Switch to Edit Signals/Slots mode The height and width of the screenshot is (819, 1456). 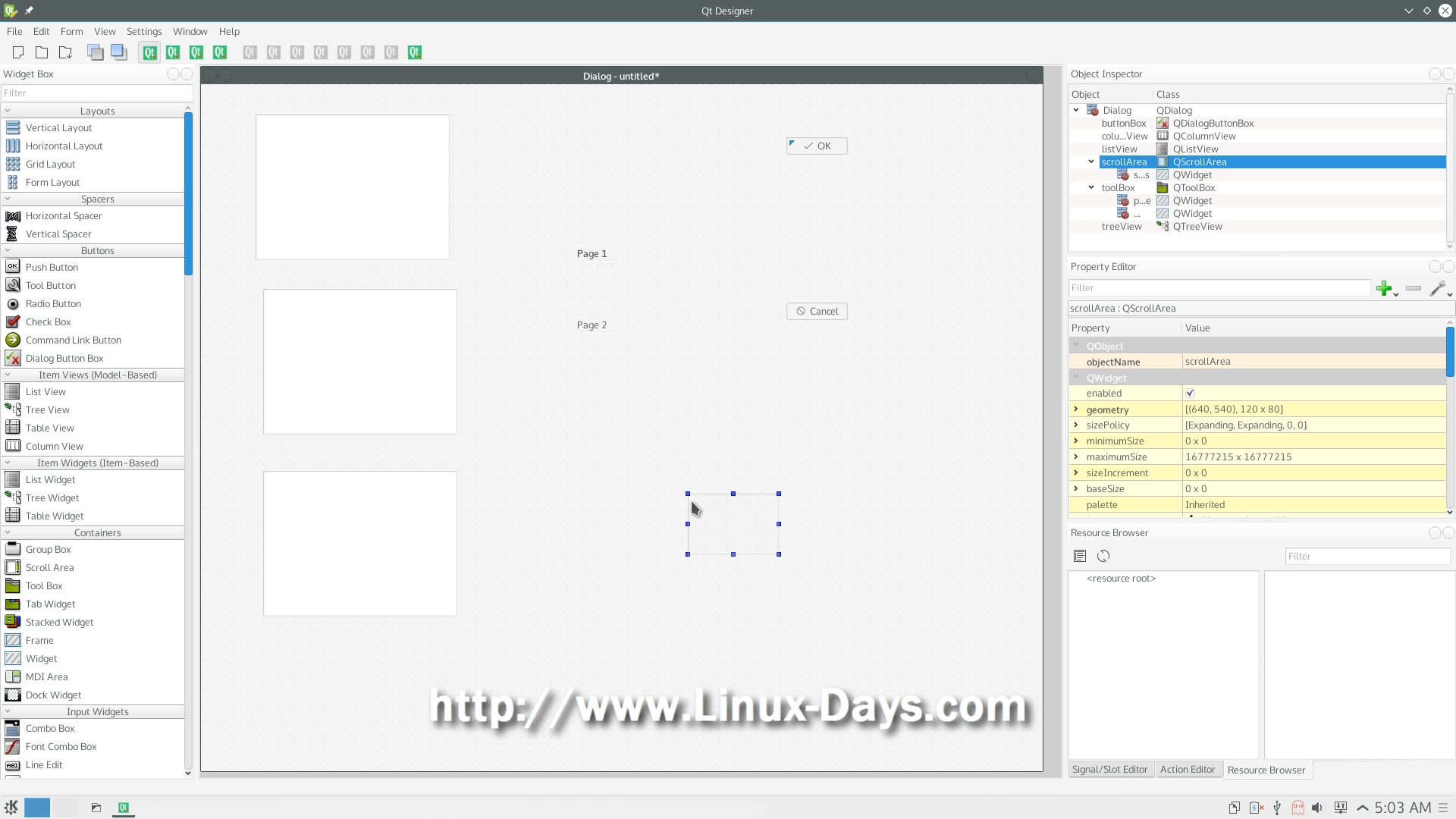point(173,52)
